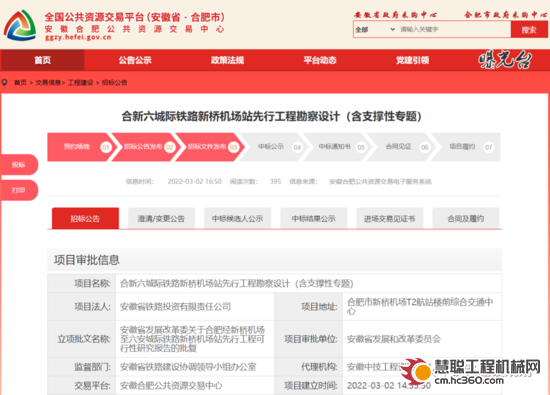Switch to the 中标结果公示 tab
Image resolution: width=550 pixels, height=395 pixels.
(314, 219)
